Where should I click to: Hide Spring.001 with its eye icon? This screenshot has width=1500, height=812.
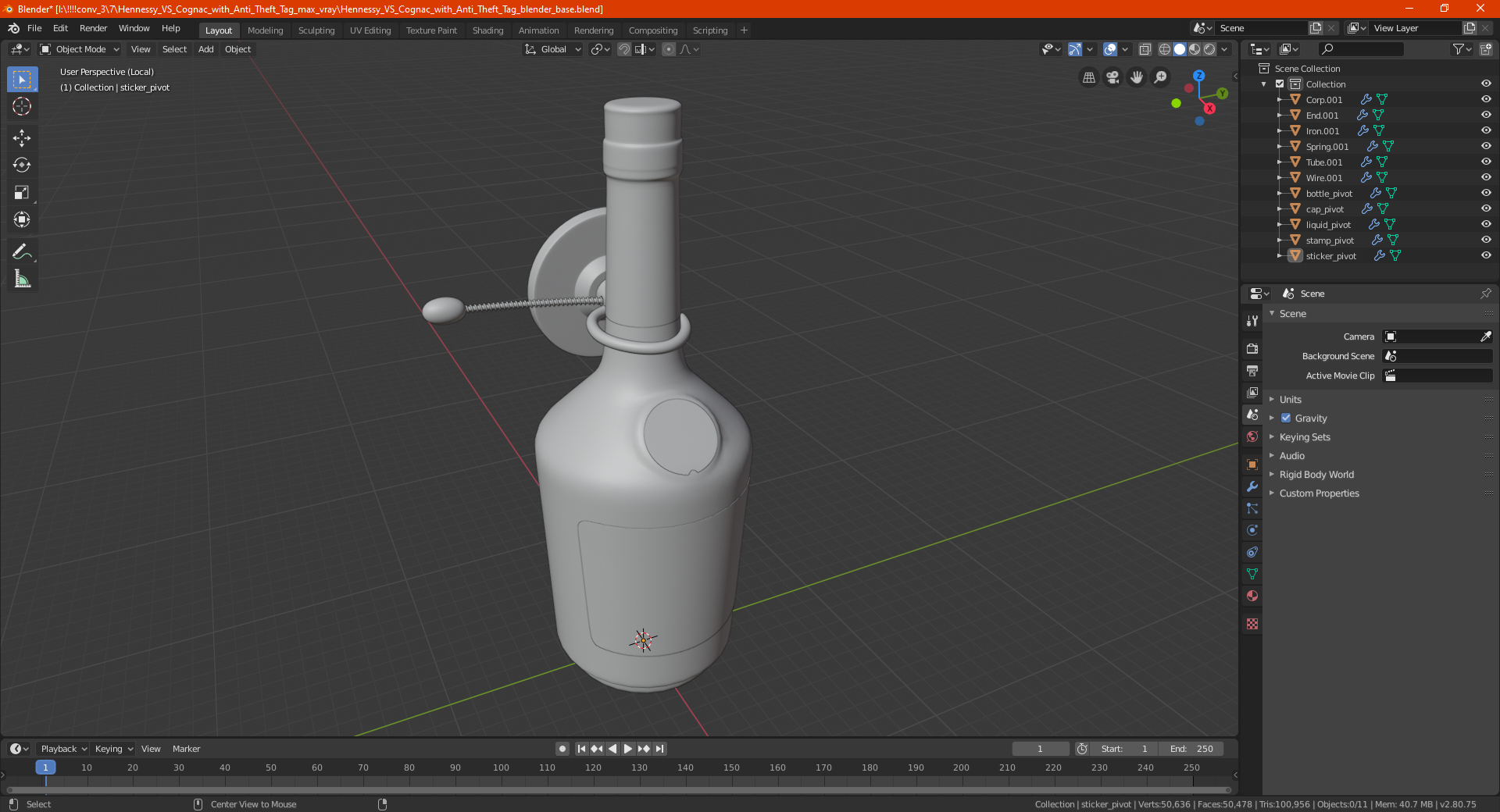(x=1486, y=146)
